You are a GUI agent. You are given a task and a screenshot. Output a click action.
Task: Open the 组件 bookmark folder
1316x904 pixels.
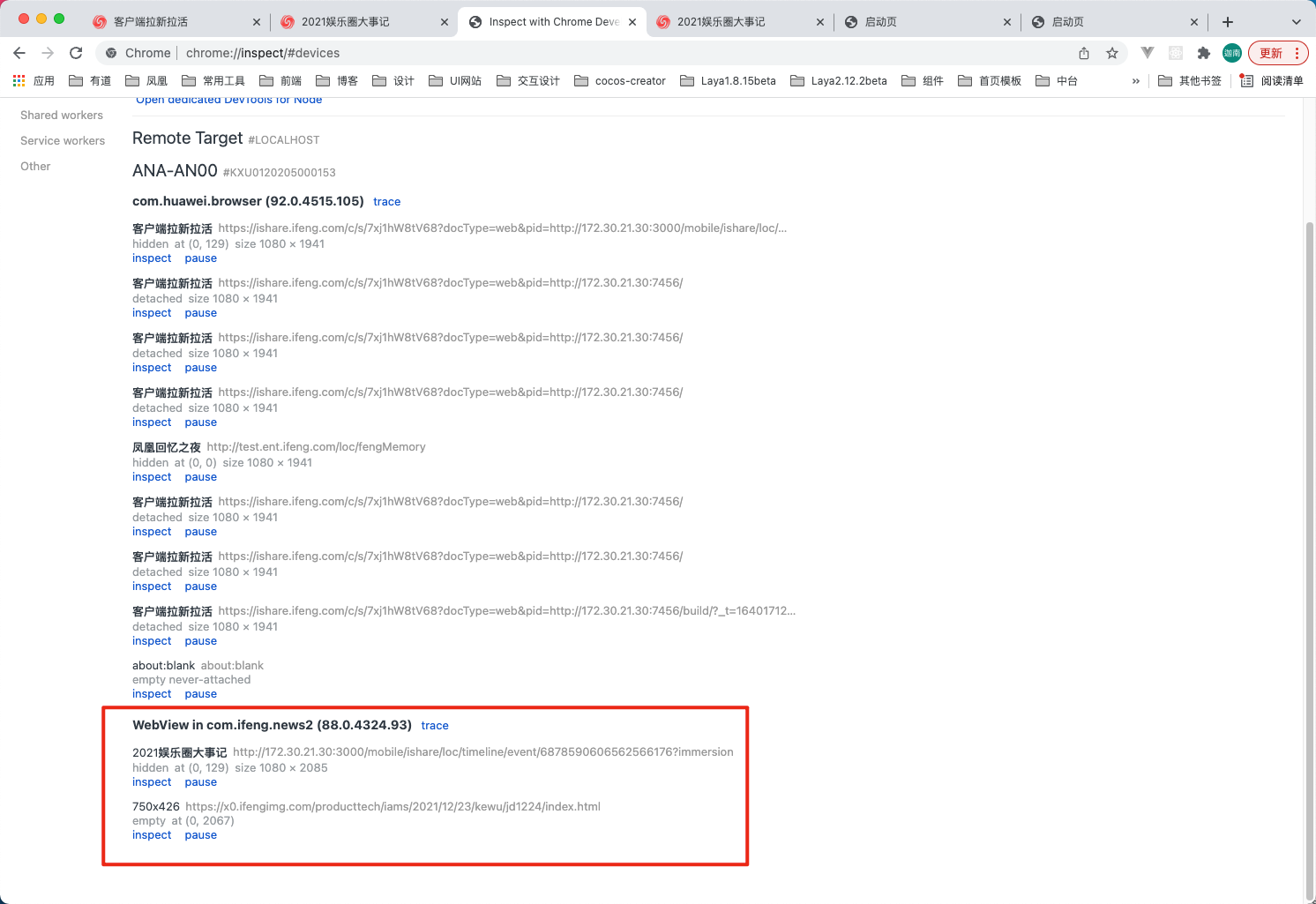coord(923,80)
